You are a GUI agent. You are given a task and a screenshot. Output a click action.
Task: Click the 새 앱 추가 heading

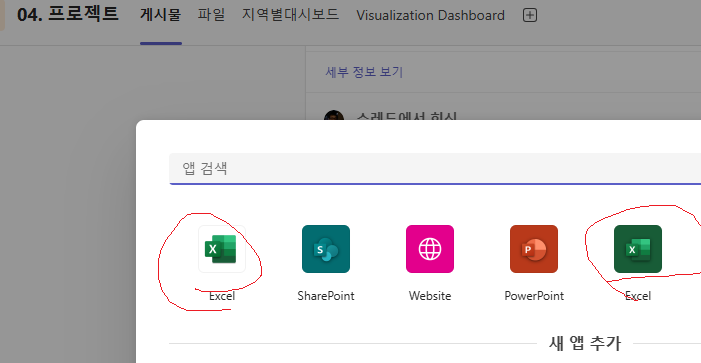click(x=585, y=343)
